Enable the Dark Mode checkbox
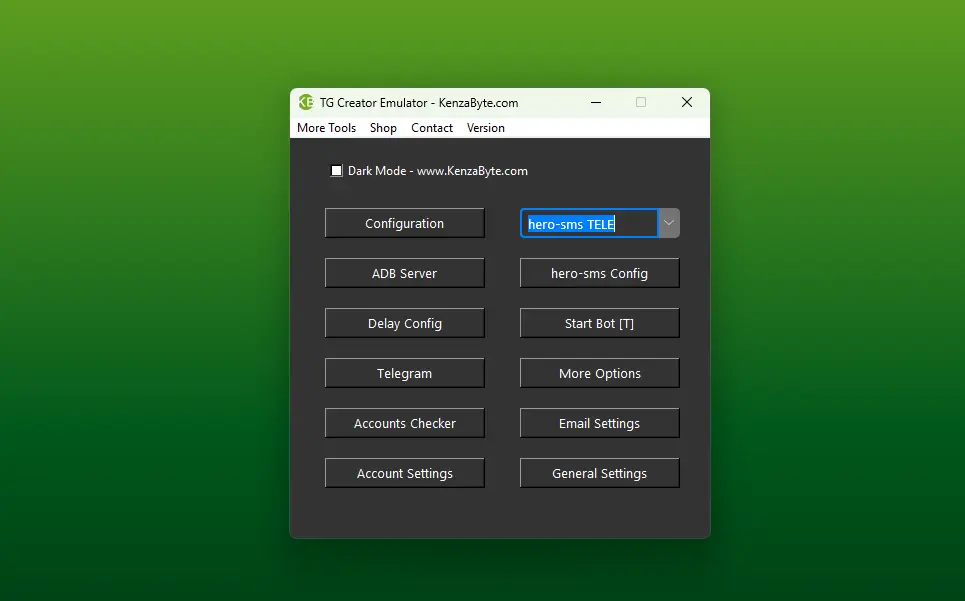Image resolution: width=965 pixels, height=601 pixels. [337, 170]
